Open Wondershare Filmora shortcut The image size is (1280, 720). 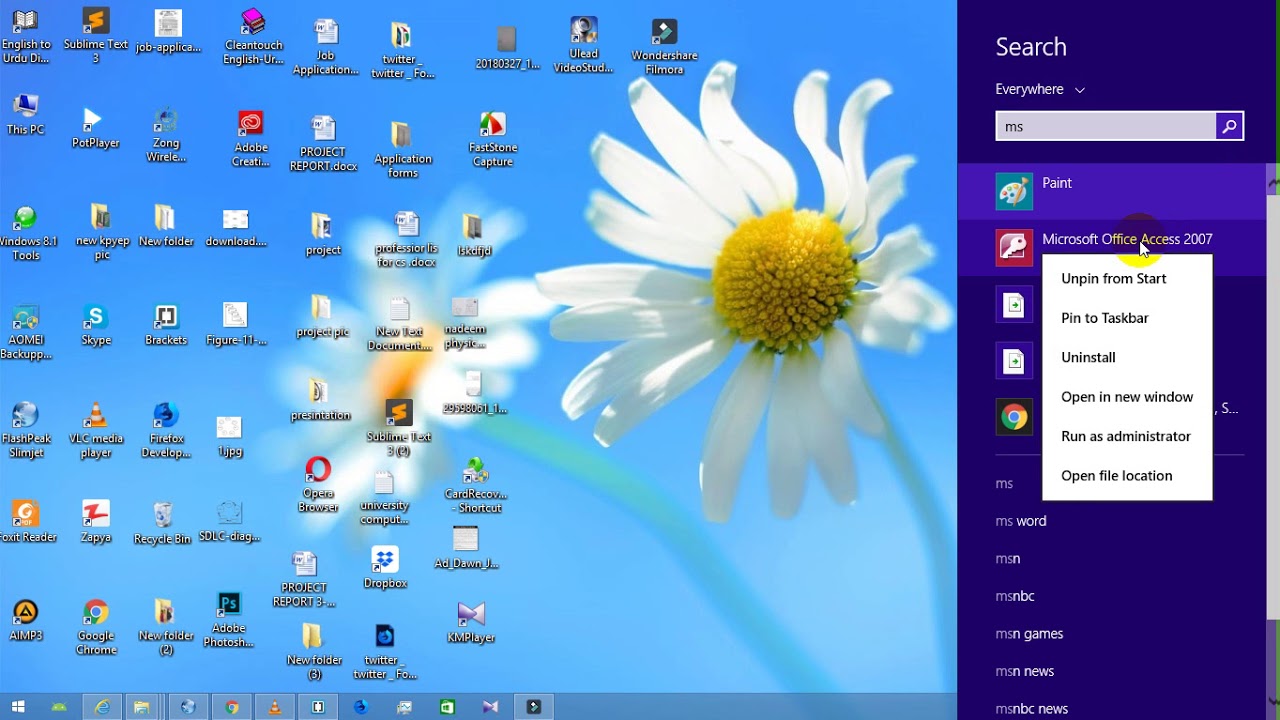coord(664,46)
